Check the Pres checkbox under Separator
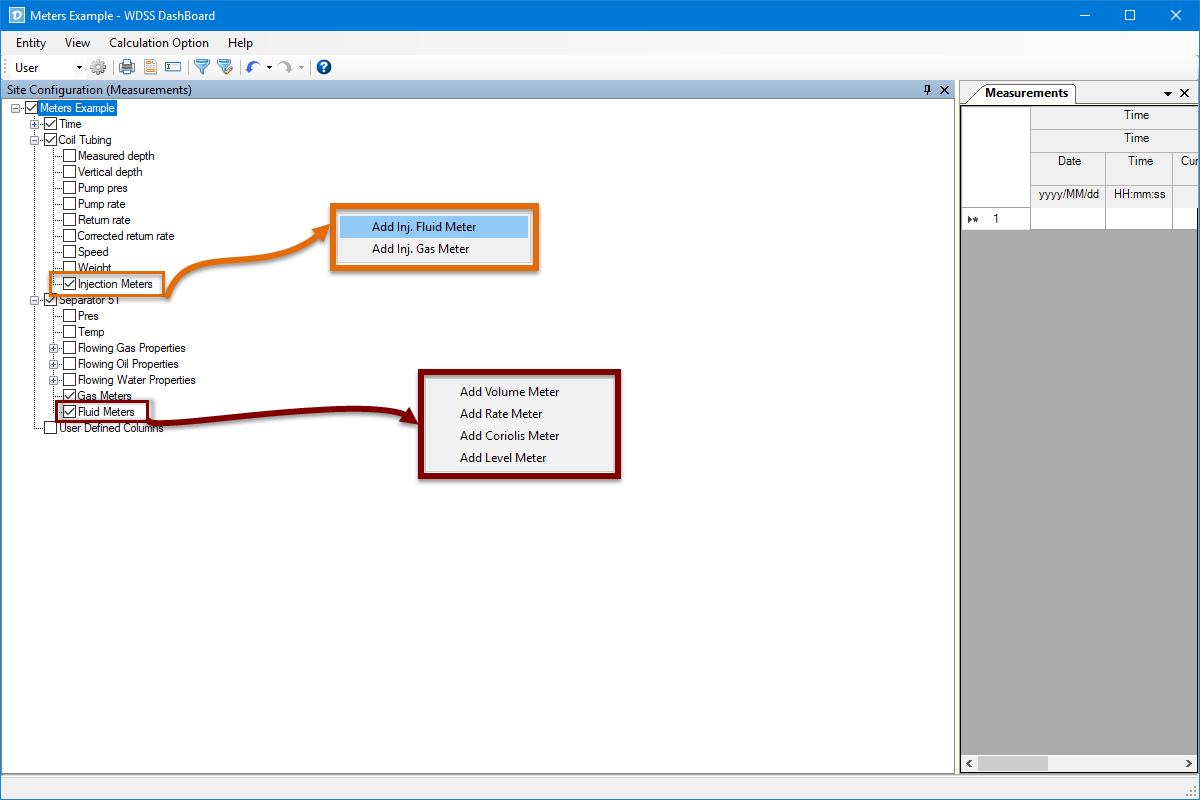 click(70, 316)
